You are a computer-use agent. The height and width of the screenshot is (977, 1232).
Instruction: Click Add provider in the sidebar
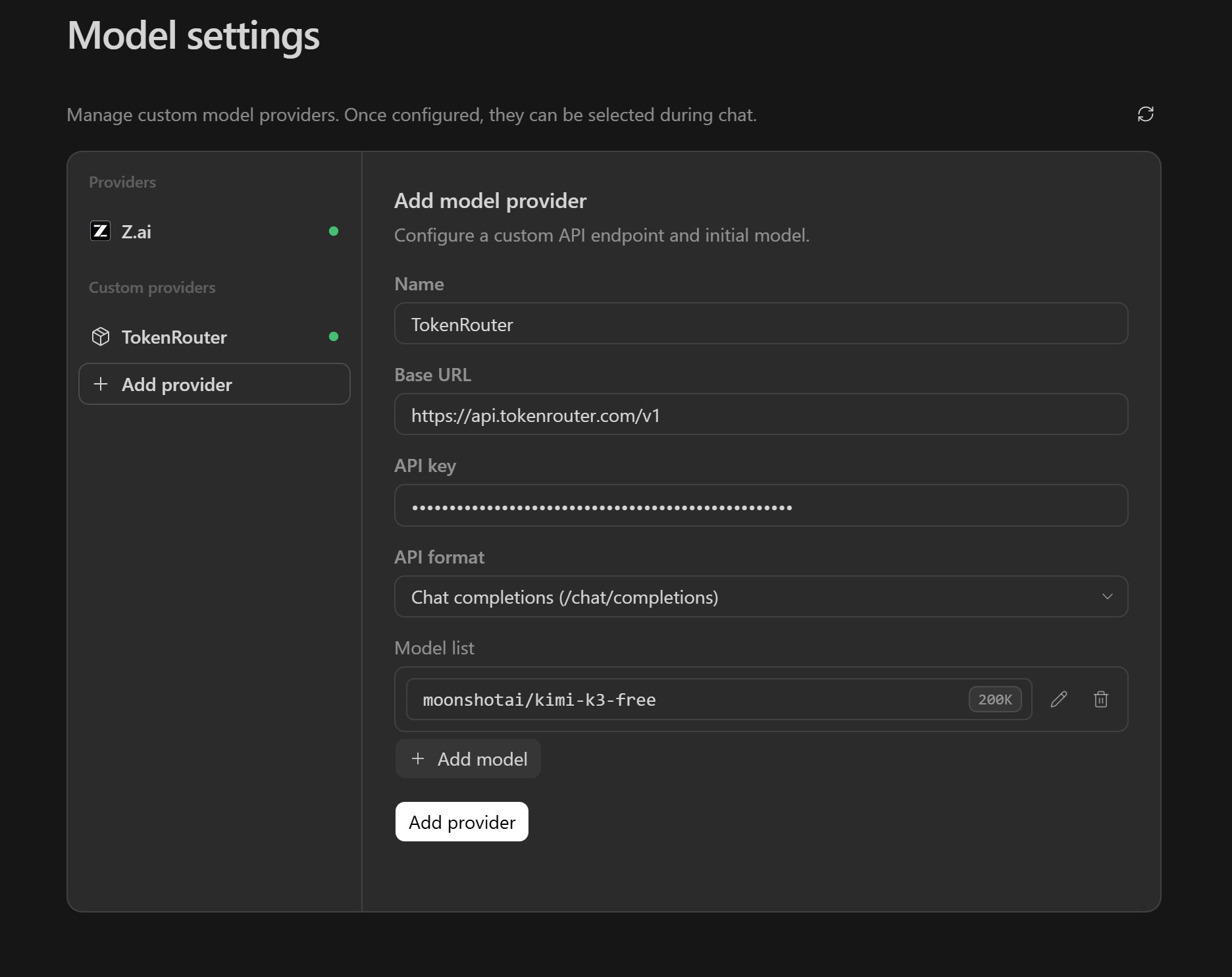coord(214,384)
